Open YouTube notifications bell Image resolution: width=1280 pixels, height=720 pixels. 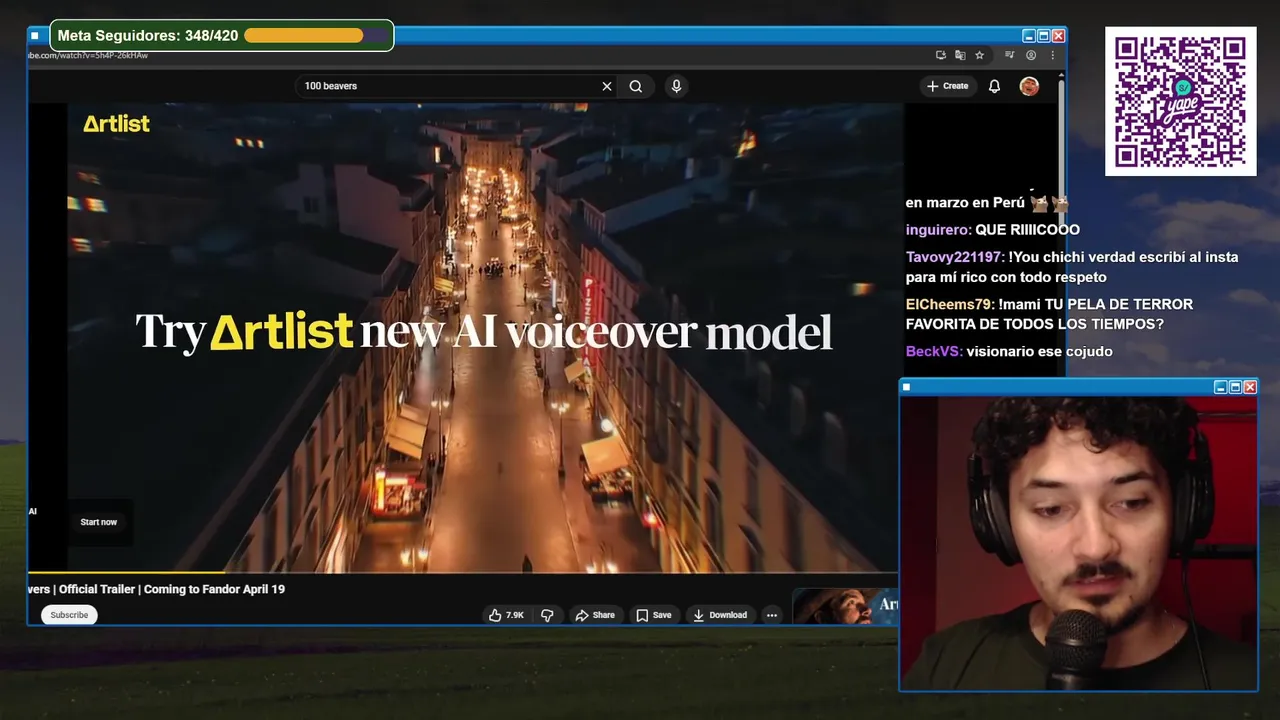[x=994, y=86]
